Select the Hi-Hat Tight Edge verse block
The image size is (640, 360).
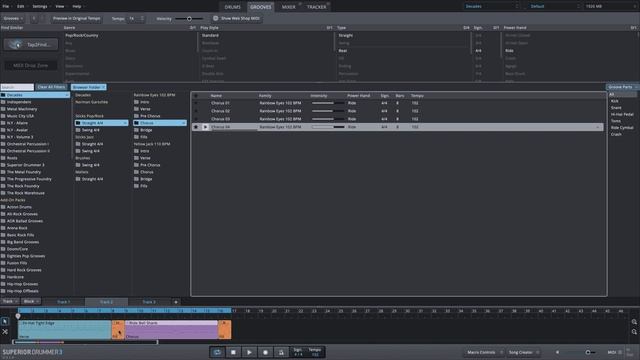(x=64, y=329)
